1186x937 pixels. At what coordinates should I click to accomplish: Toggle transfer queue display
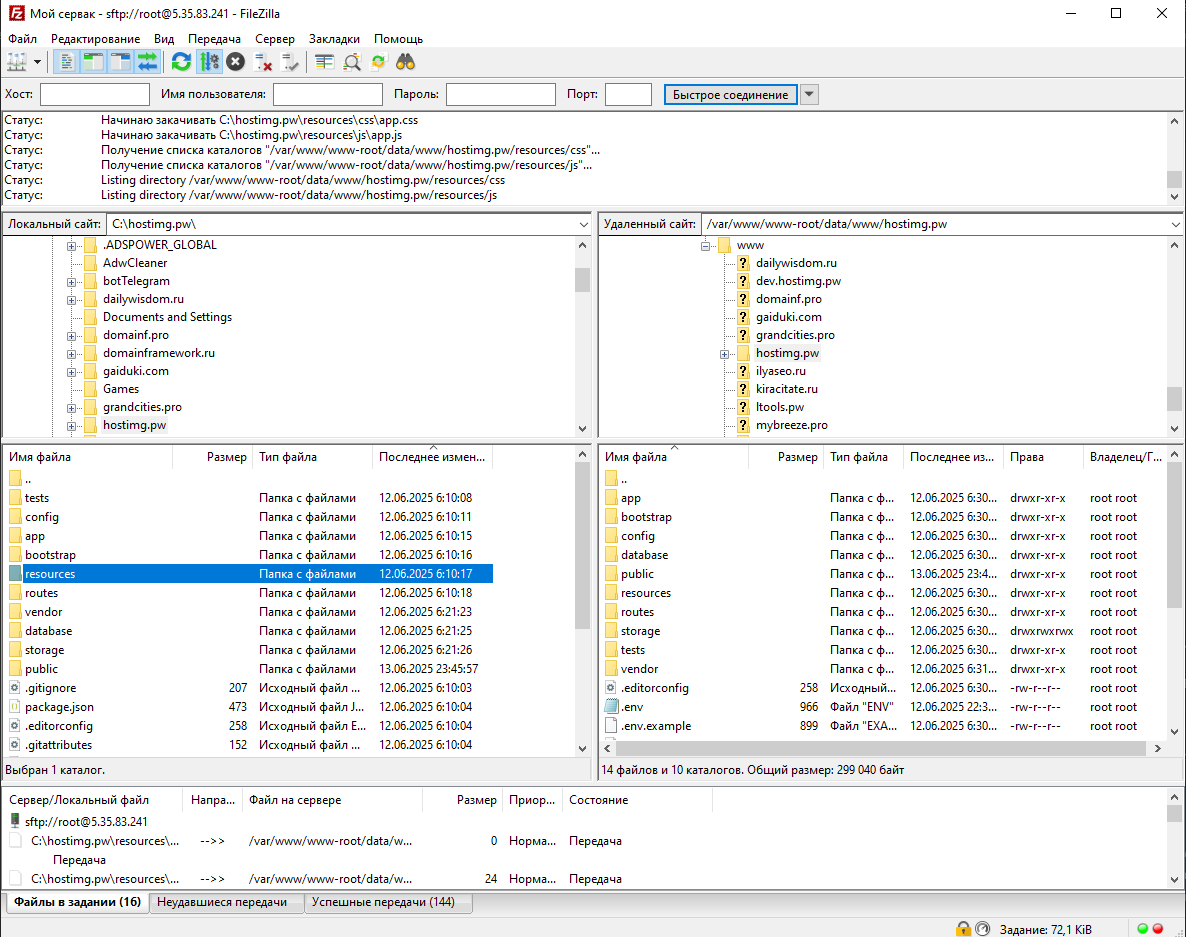click(147, 62)
